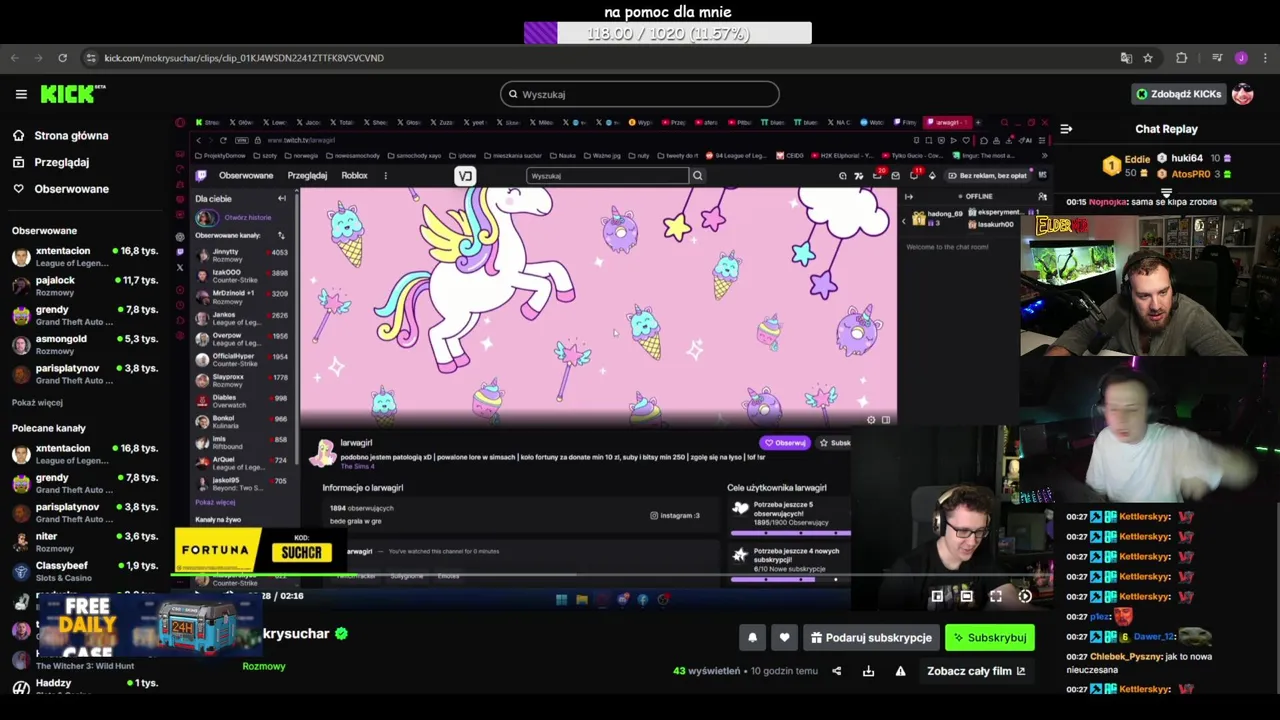Open followed channel pajalock
1280x720 pixels.
click(85, 286)
